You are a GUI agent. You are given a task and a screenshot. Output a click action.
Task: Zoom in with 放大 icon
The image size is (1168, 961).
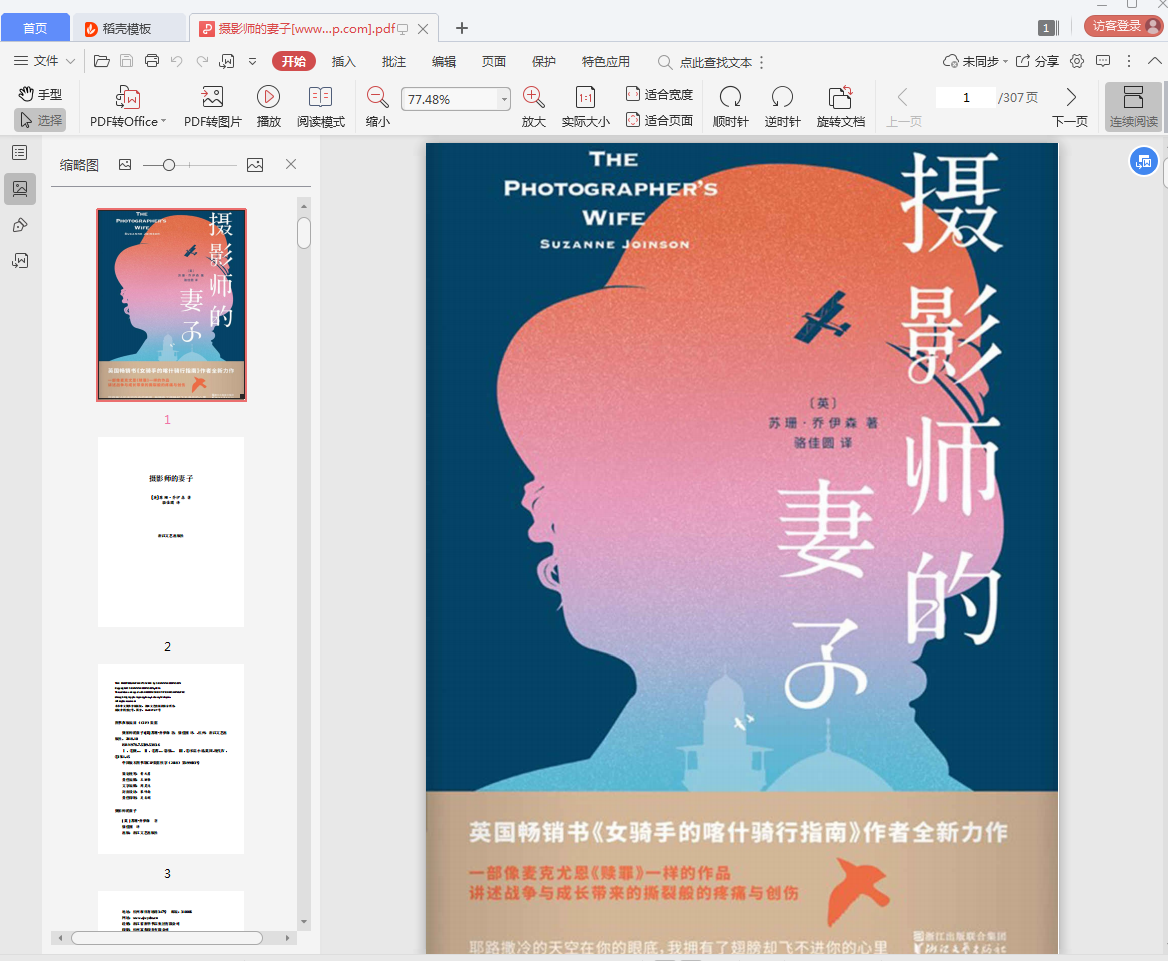(533, 107)
